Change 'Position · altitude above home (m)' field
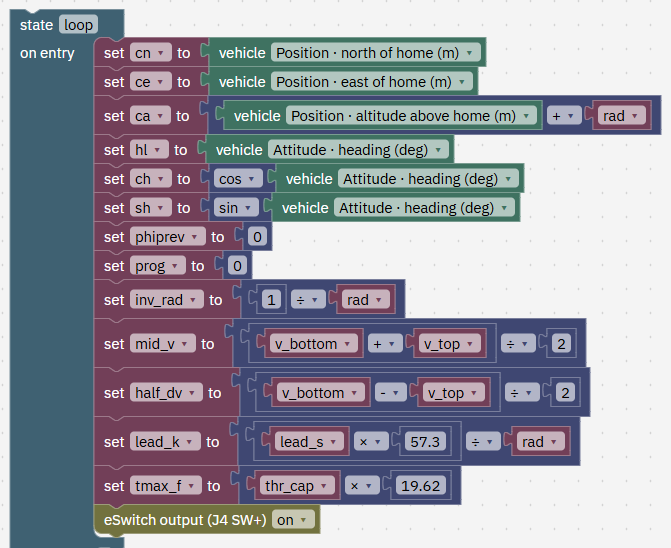 click(x=411, y=116)
